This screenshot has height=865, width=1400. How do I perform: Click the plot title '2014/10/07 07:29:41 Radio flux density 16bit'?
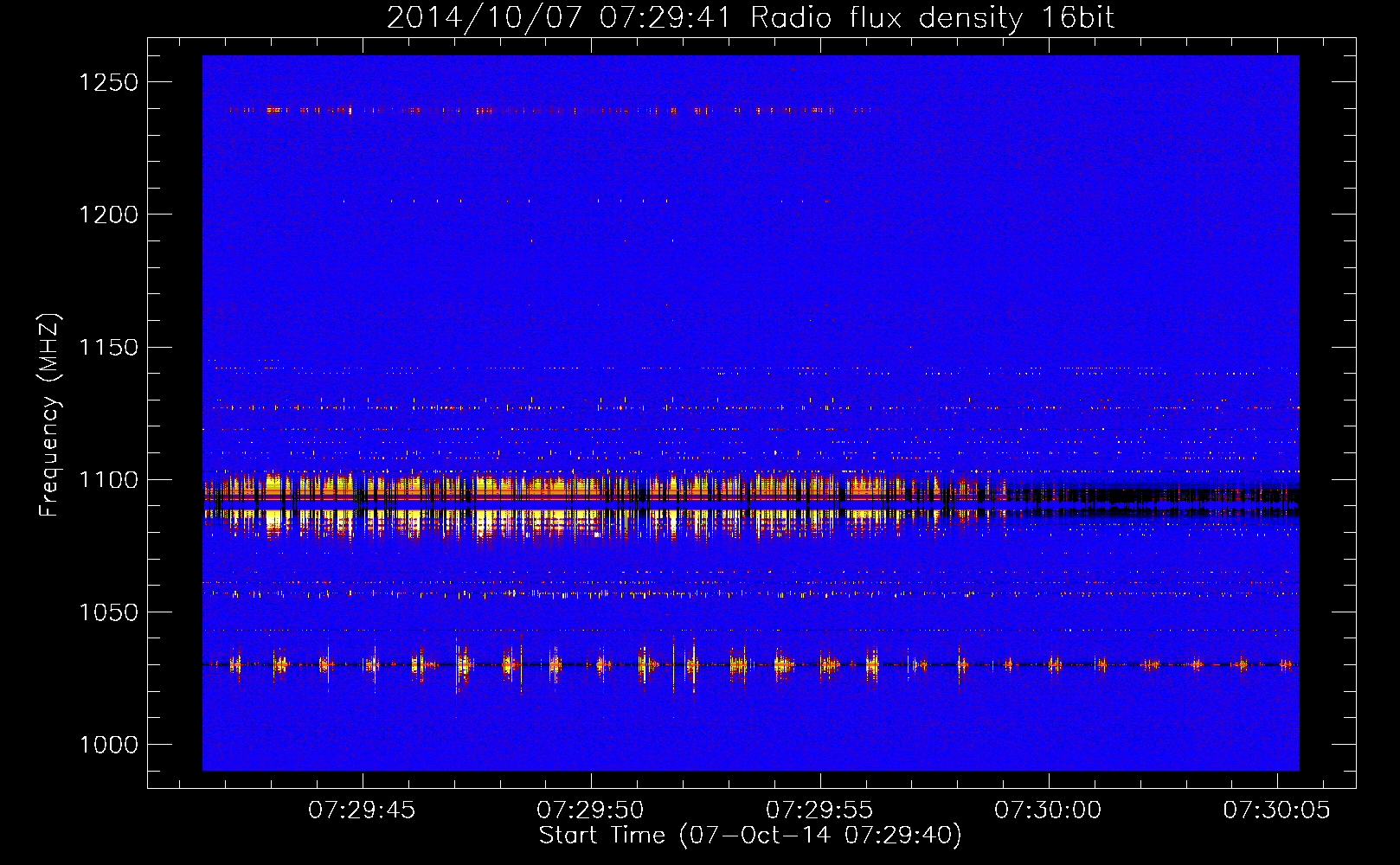[x=750, y=18]
